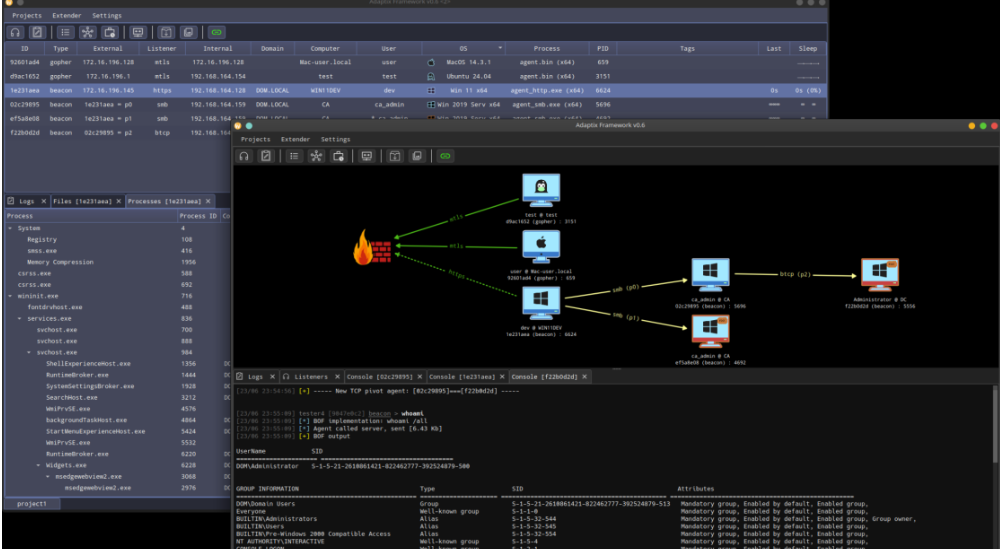Viewport: 1000px width, 549px height.
Task: Select the Administrator @ DC beacon node
Action: (882, 273)
